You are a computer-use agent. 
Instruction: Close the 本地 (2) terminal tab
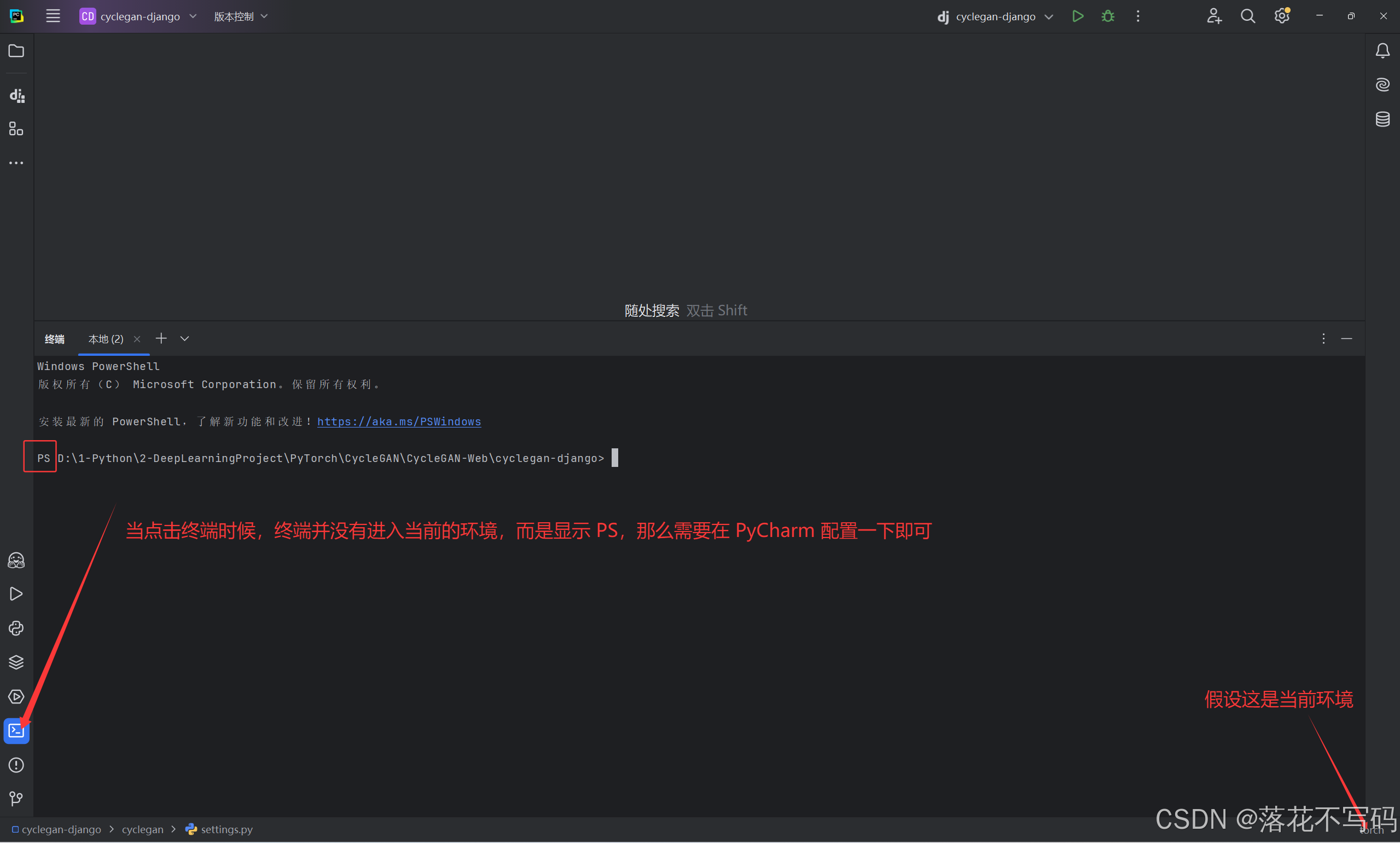point(137,338)
